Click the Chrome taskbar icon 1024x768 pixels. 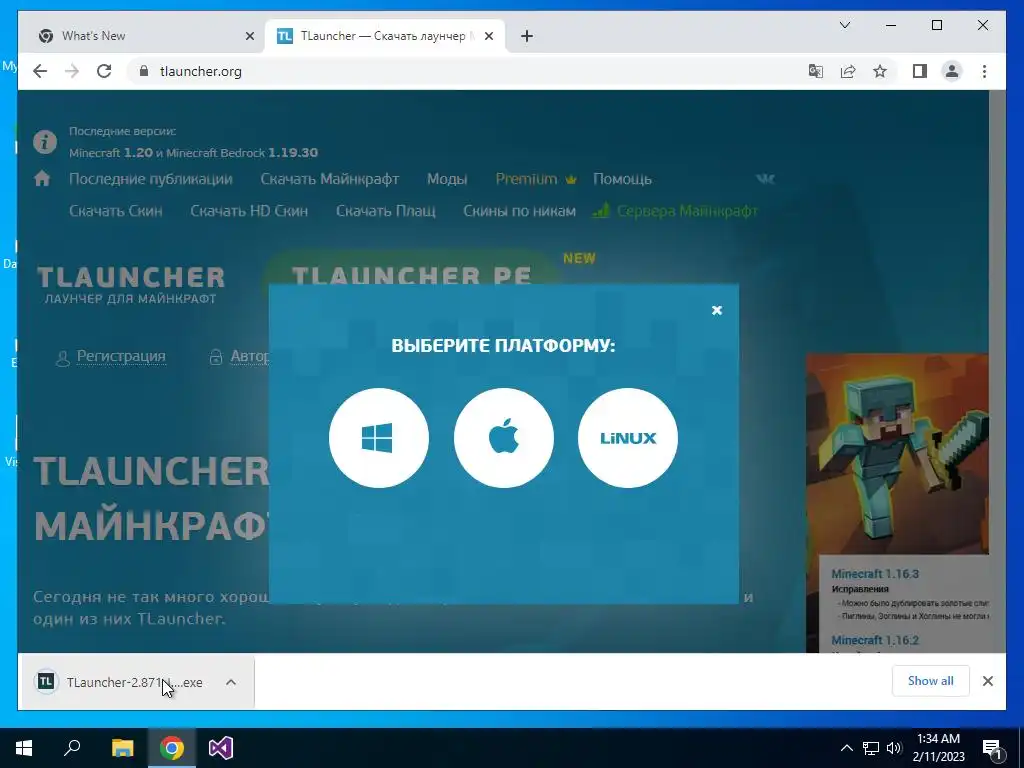click(172, 748)
